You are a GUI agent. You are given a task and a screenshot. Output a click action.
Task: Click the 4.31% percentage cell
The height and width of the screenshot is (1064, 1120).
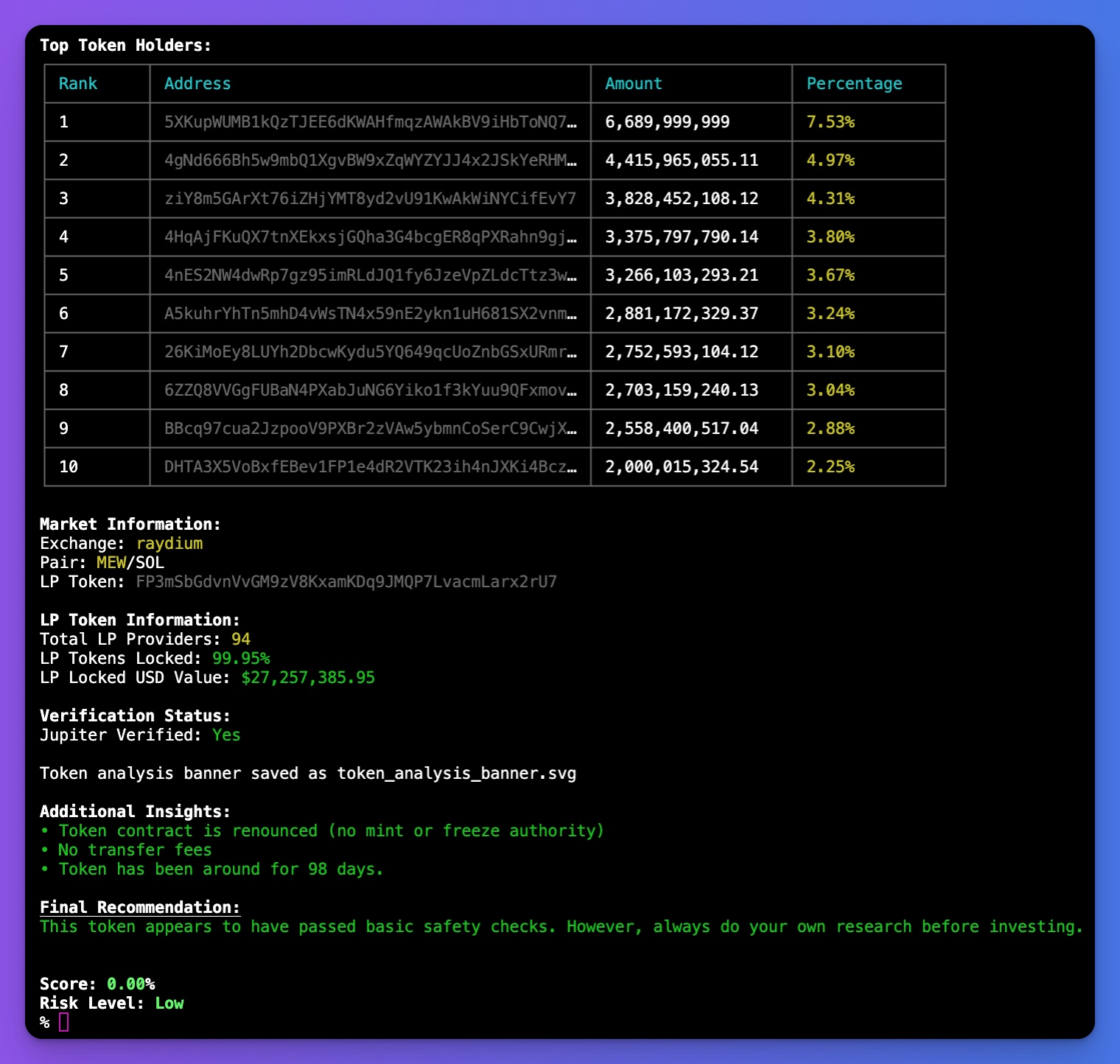pyautogui.click(x=830, y=199)
